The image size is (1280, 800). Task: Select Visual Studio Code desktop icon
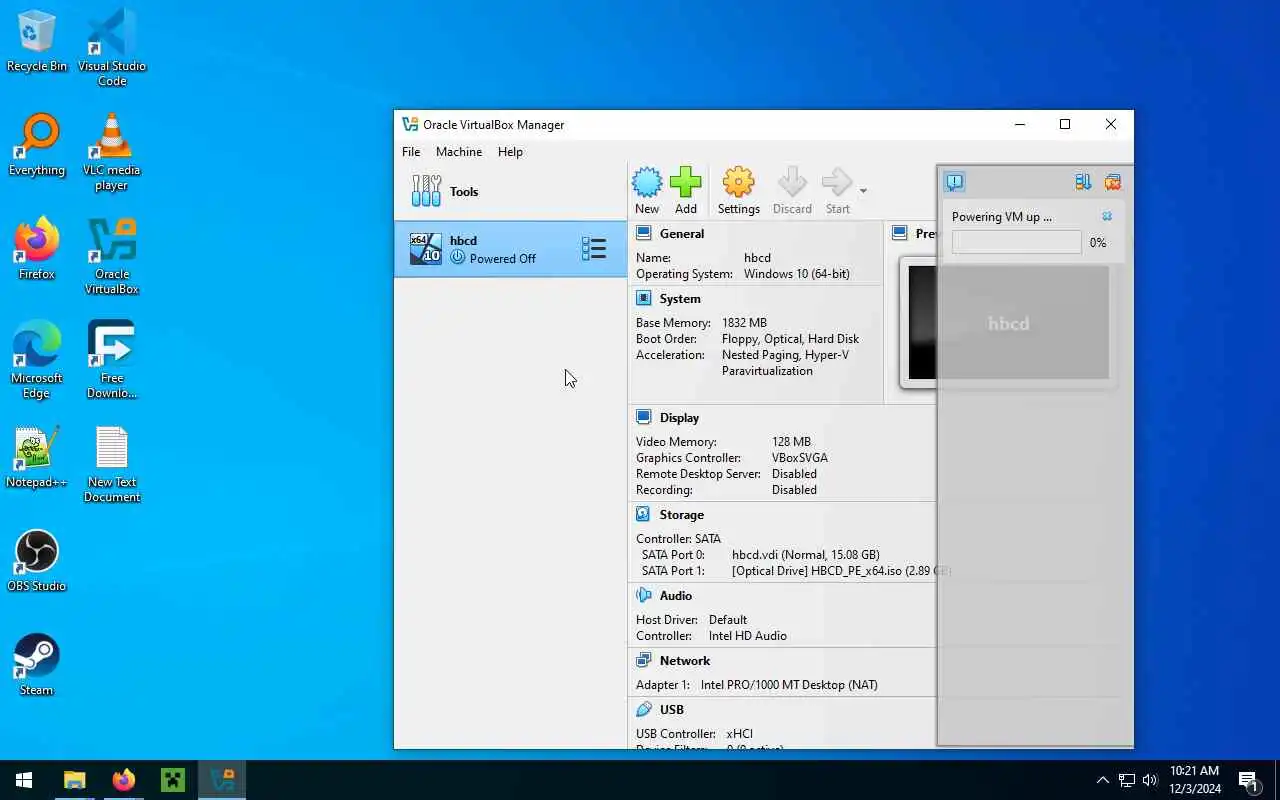[112, 47]
